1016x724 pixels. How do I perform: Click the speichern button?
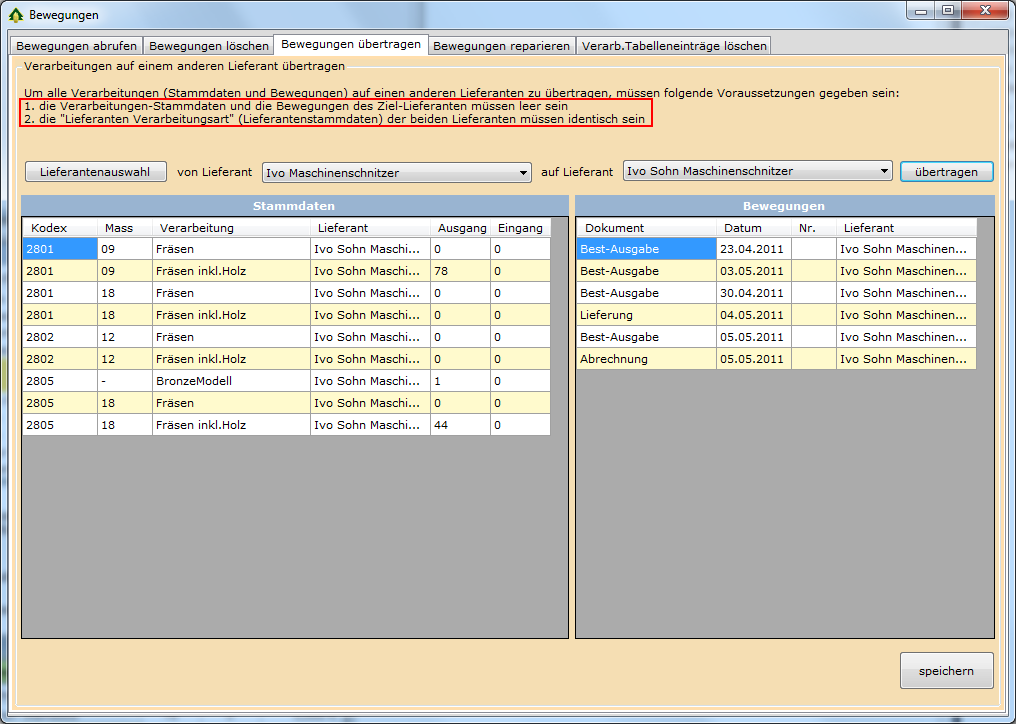click(x=945, y=671)
